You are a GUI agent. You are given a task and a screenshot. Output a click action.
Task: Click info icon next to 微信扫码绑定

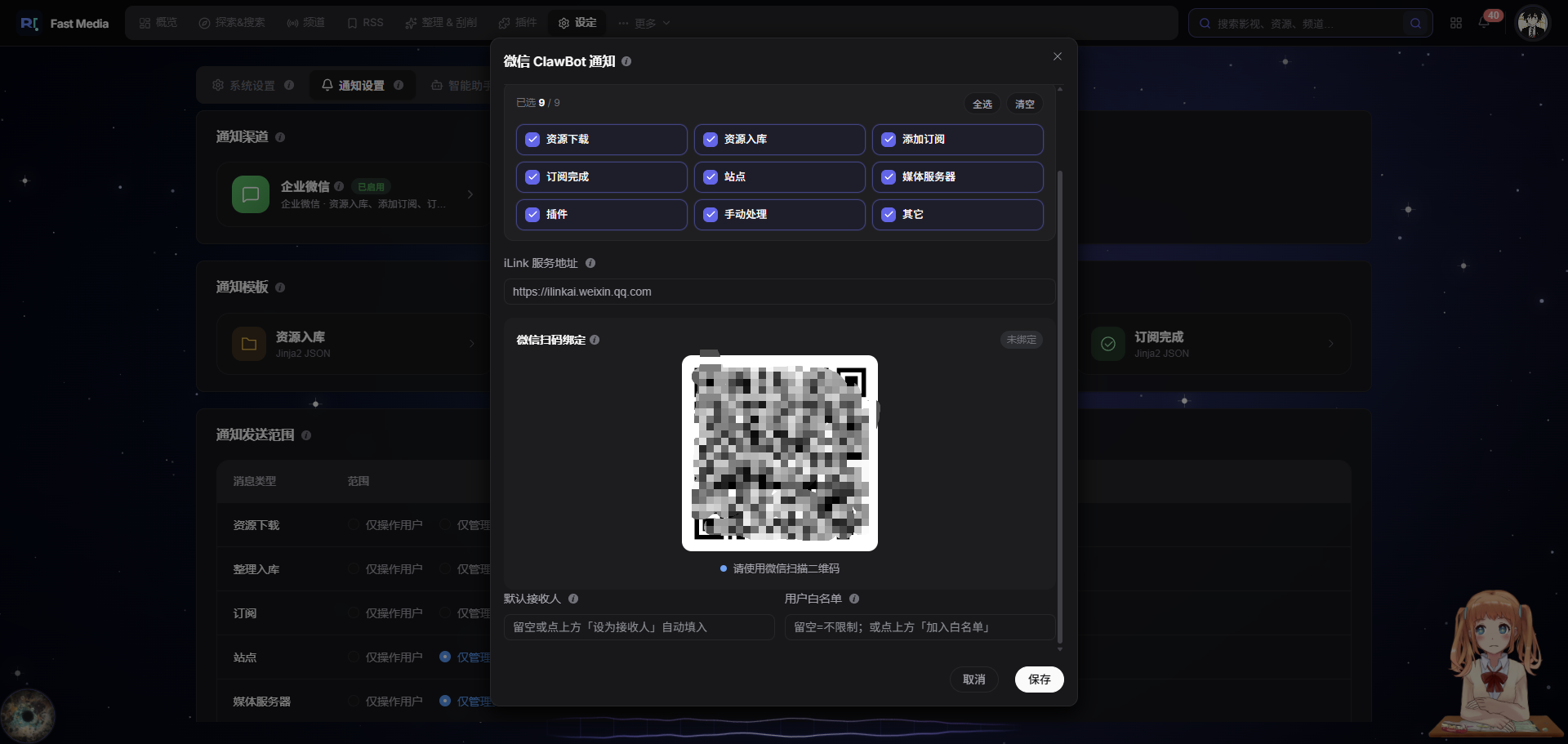click(x=595, y=340)
